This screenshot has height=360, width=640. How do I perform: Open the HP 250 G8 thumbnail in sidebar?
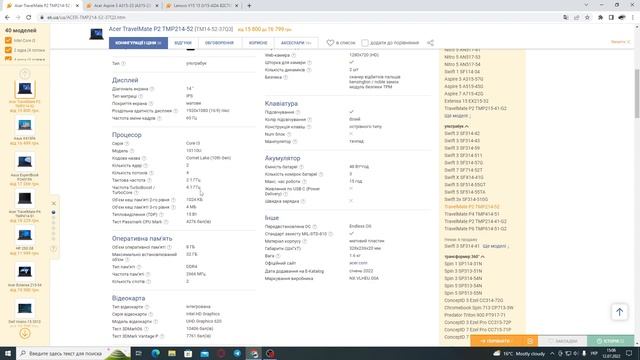[24, 235]
